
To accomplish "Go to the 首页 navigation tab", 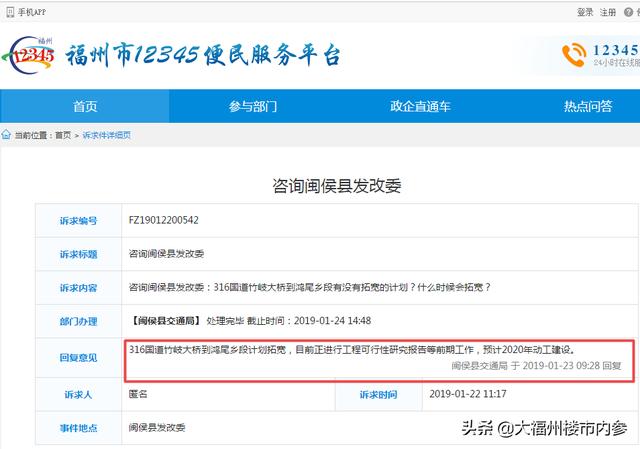I will point(86,107).
